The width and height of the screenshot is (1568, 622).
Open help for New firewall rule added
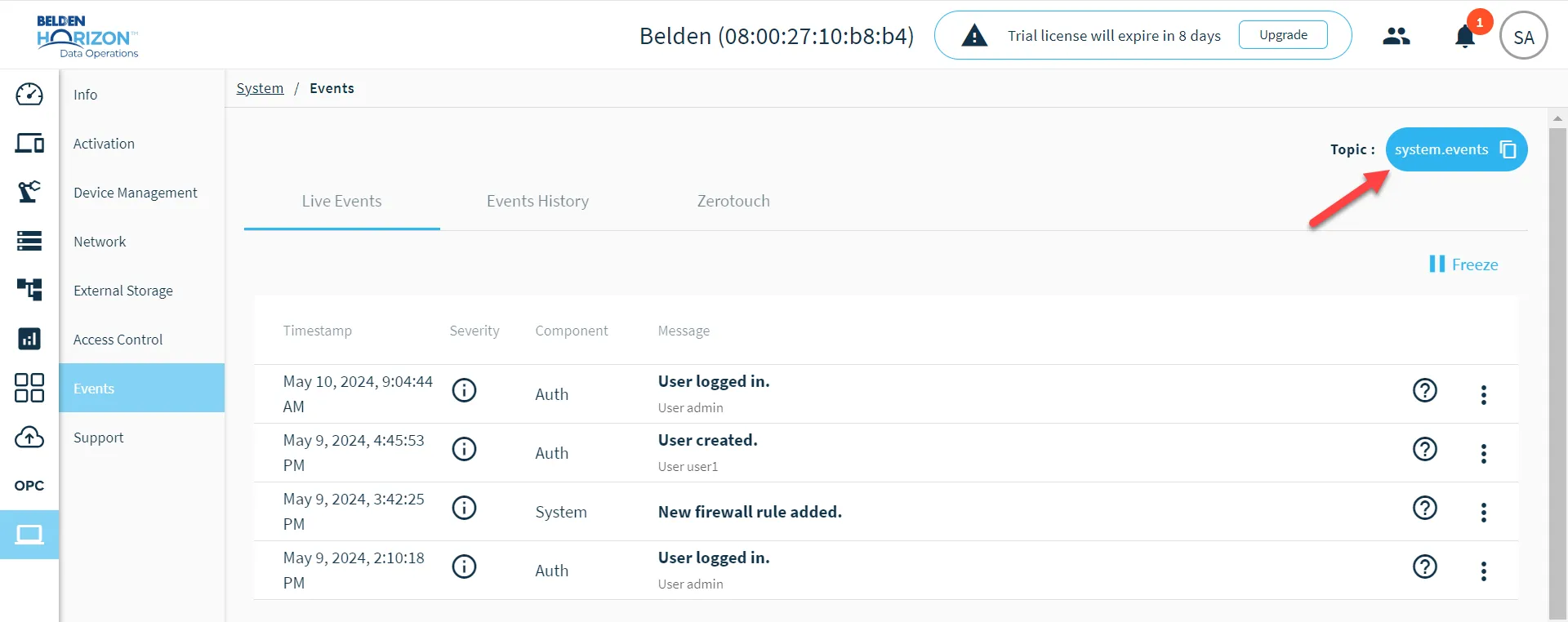pyautogui.click(x=1425, y=508)
